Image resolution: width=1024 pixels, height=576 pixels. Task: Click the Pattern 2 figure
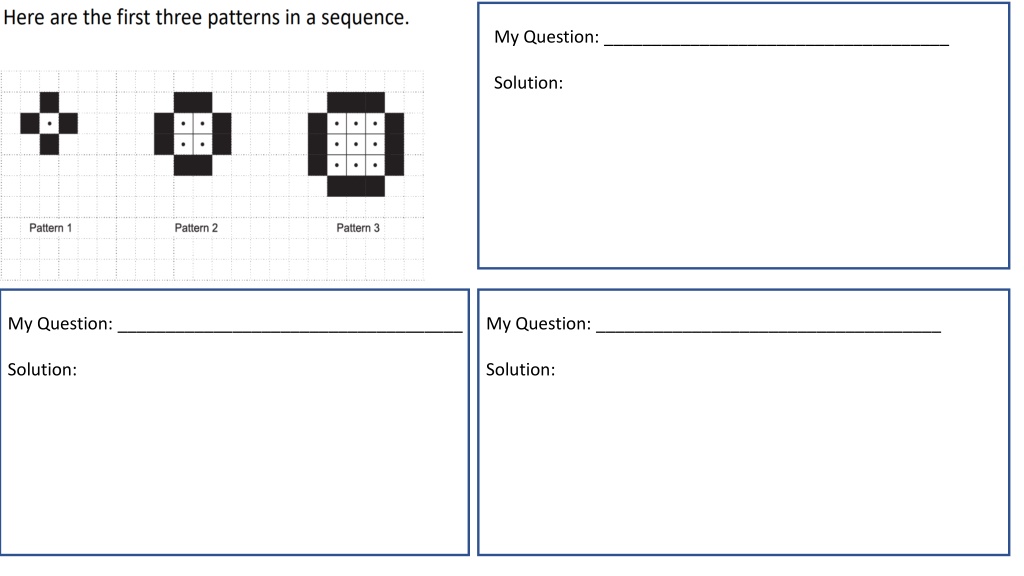193,134
